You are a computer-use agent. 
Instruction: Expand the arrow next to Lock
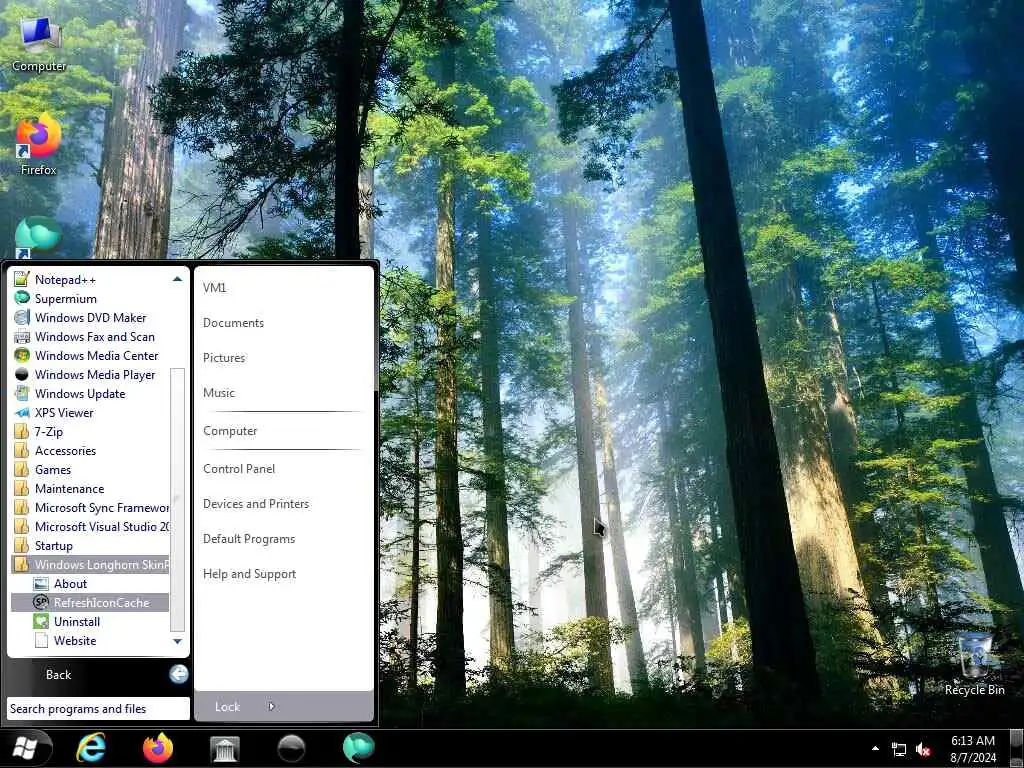(x=272, y=707)
